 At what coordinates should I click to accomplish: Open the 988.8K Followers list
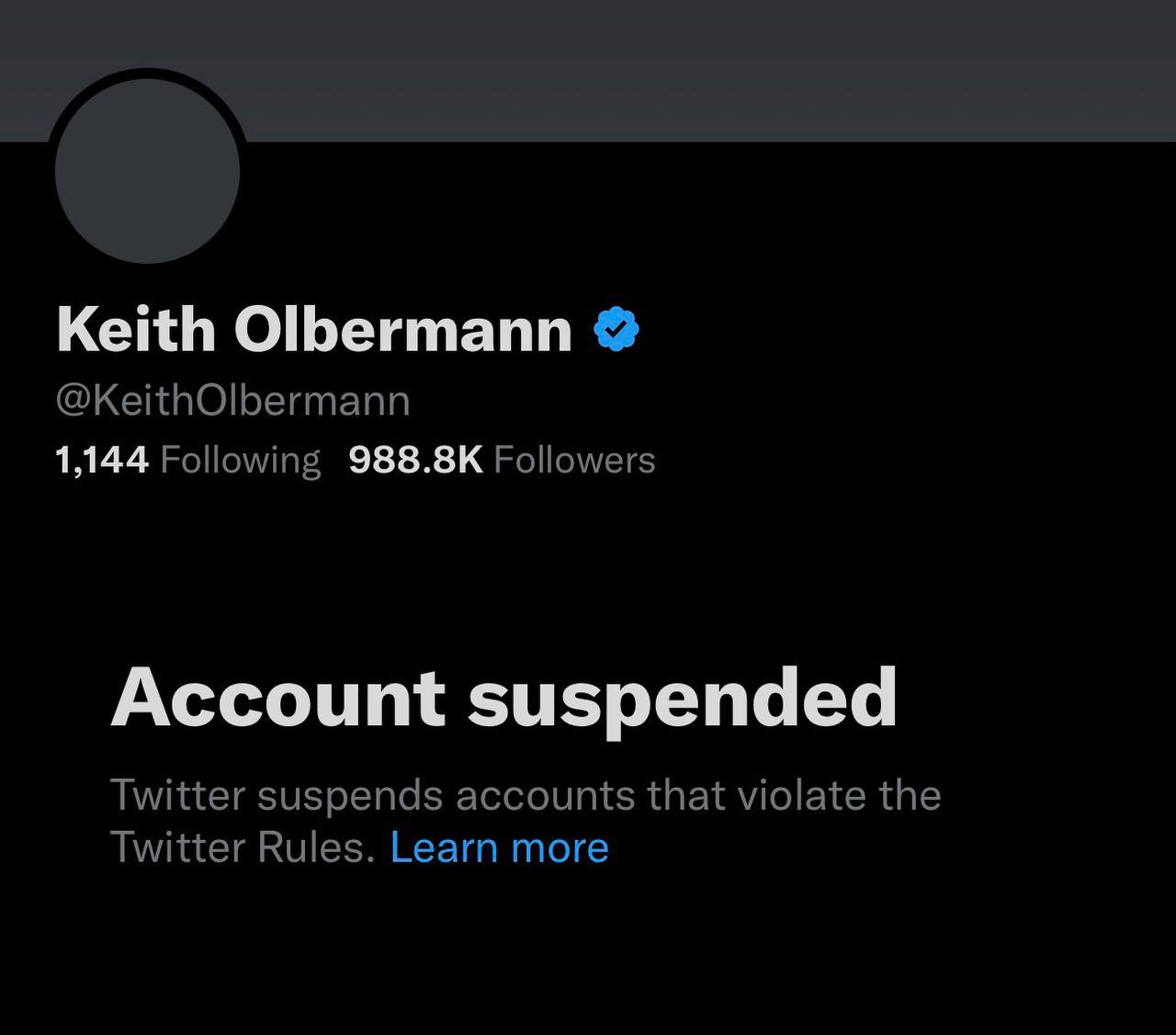click(x=503, y=460)
